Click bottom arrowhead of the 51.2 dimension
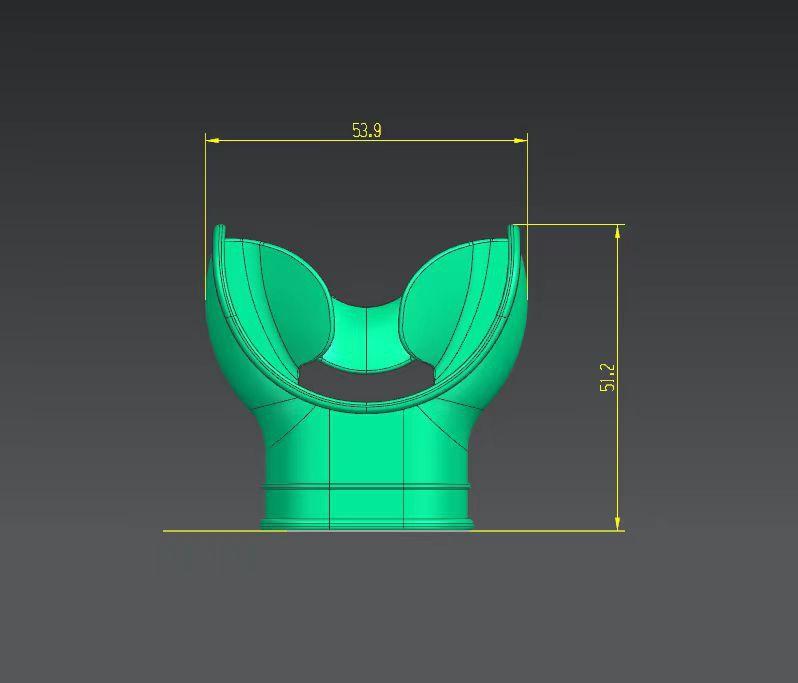This screenshot has height=683, width=798. pos(618,524)
